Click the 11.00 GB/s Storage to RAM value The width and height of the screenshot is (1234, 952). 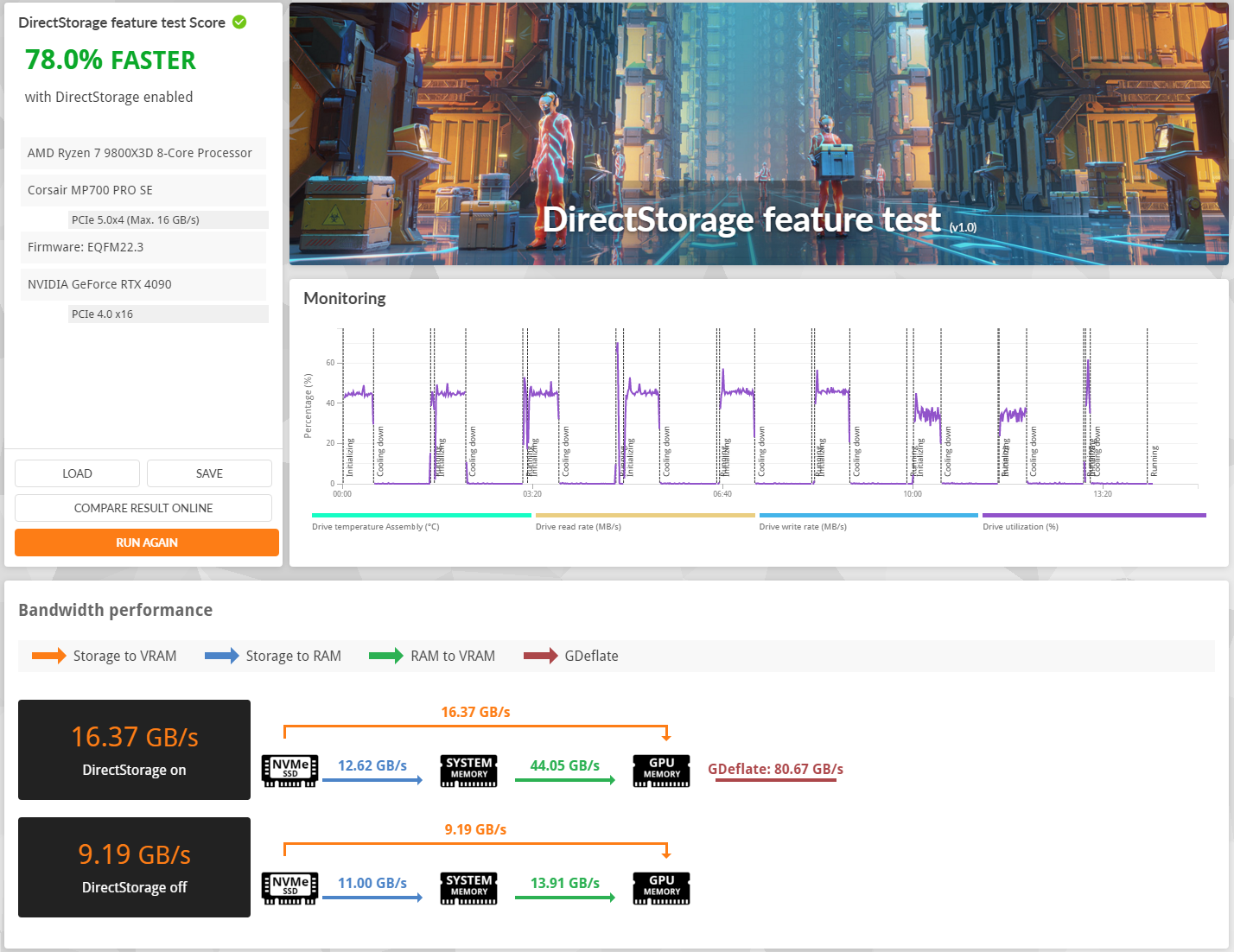click(372, 883)
